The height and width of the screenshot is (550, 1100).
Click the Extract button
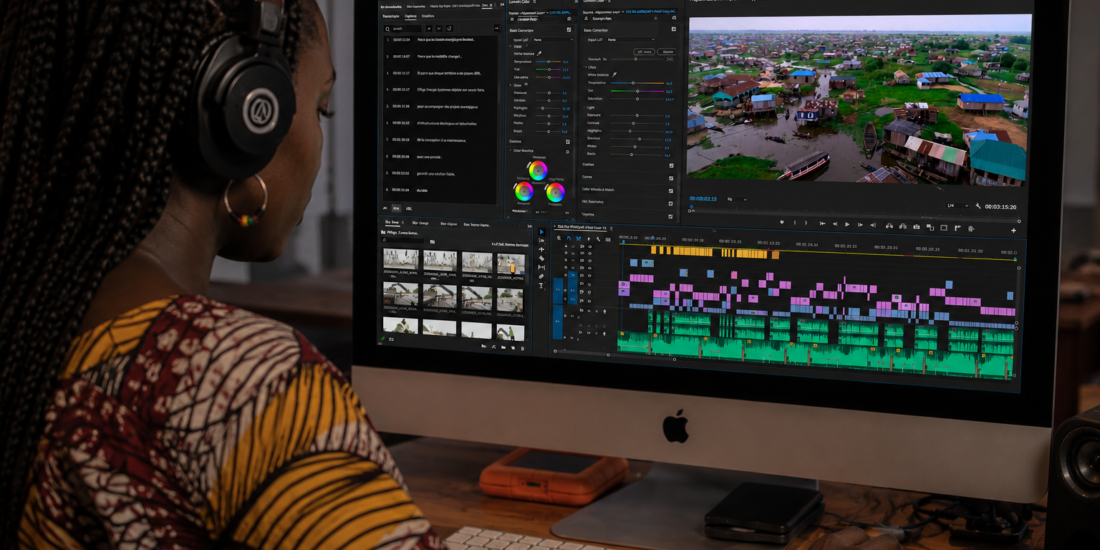pos(902,226)
